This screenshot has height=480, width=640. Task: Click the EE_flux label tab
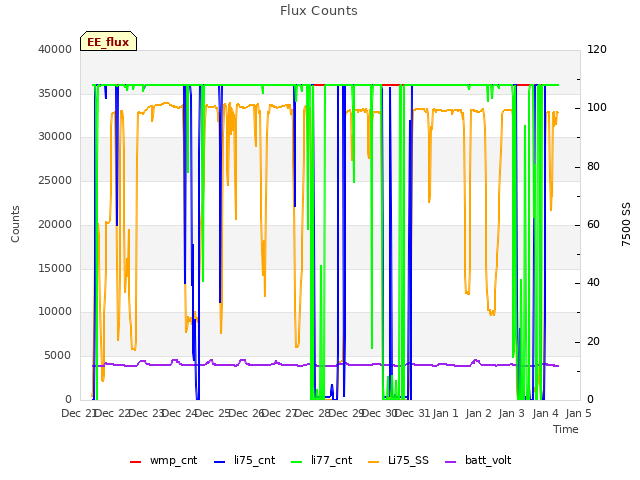pos(108,41)
